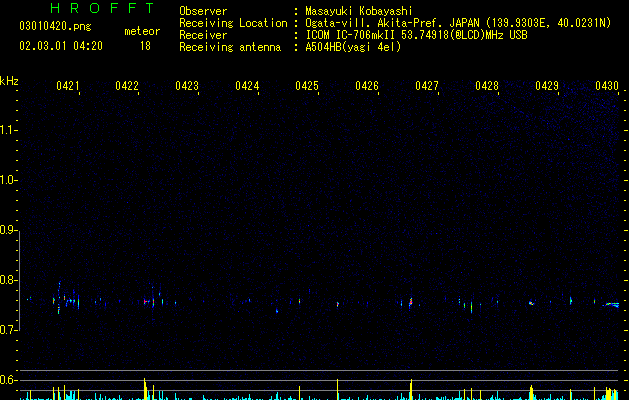Click the 0429 time marker
This screenshot has width=629, height=400.
[x=547, y=85]
